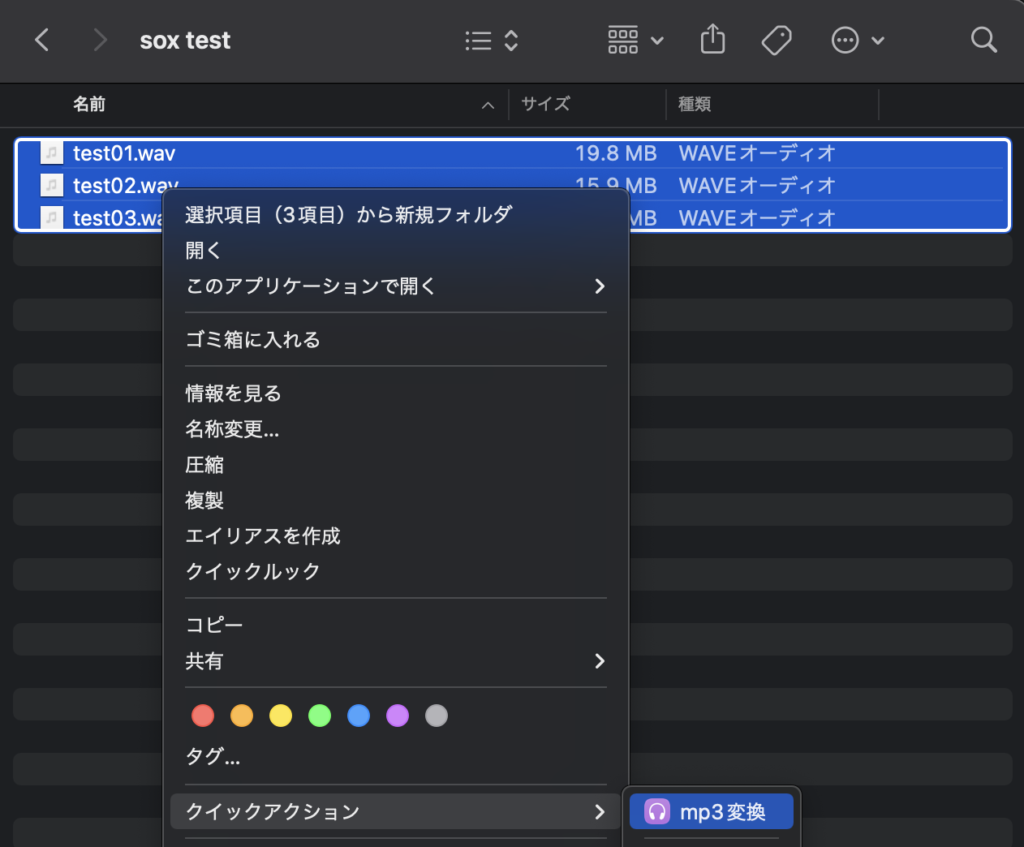Click the tag icon in toolbar
The image size is (1024, 847).
coord(776,40)
